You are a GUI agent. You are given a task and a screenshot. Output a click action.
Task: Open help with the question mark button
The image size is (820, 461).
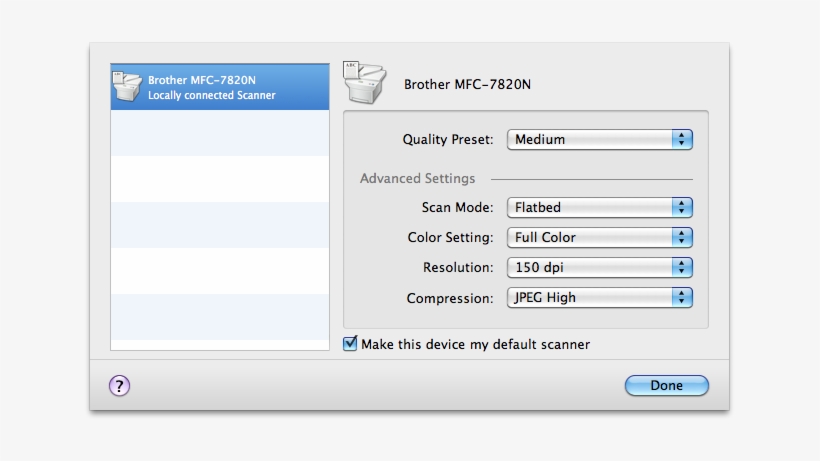point(119,386)
